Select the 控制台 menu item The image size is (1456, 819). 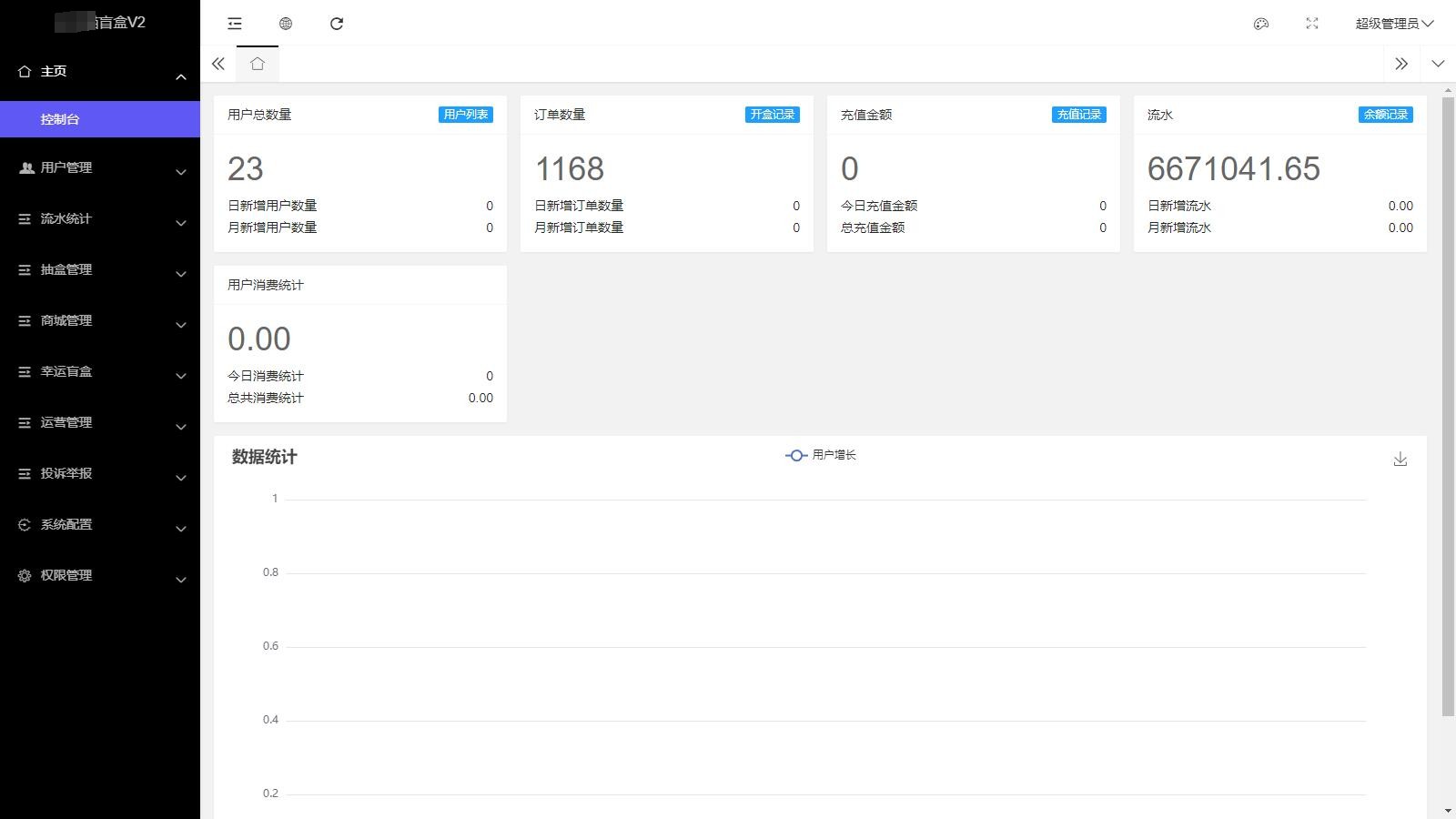pos(100,119)
